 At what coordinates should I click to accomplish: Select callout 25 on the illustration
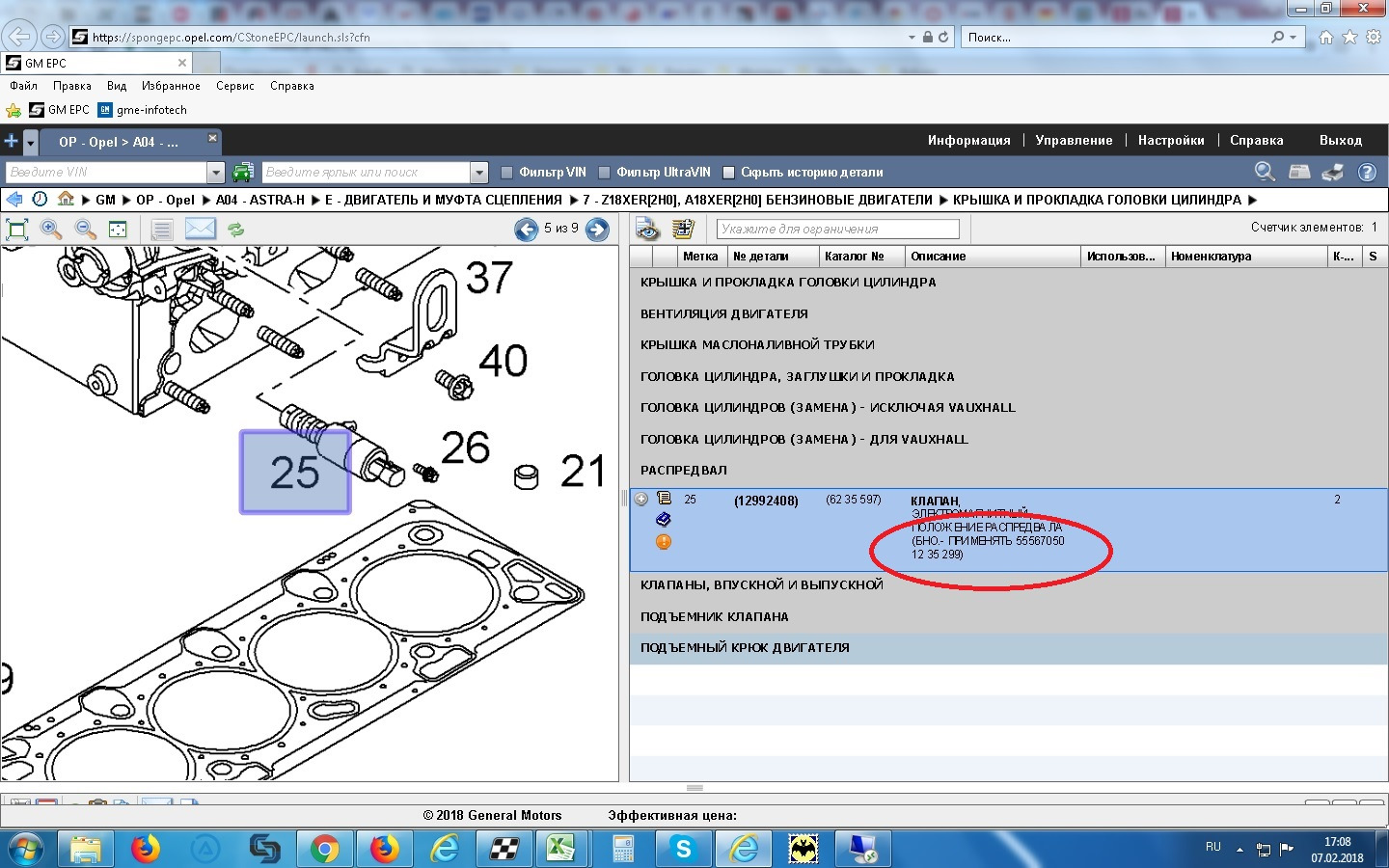coord(295,473)
